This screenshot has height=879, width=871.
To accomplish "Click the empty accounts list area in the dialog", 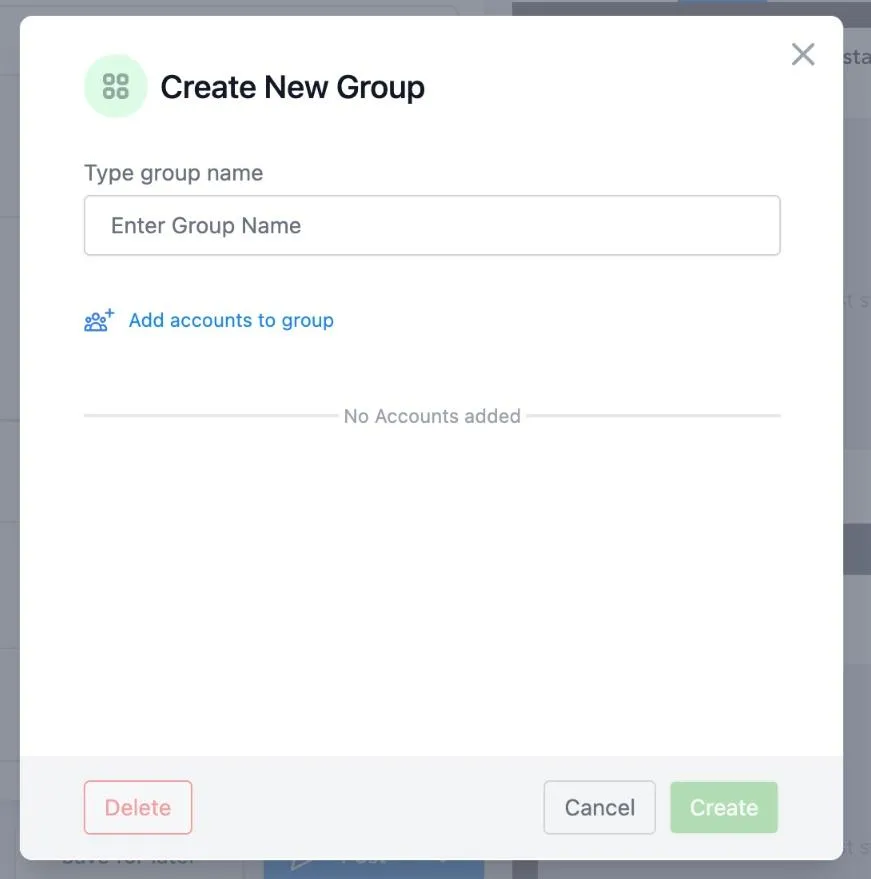I will point(432,589).
